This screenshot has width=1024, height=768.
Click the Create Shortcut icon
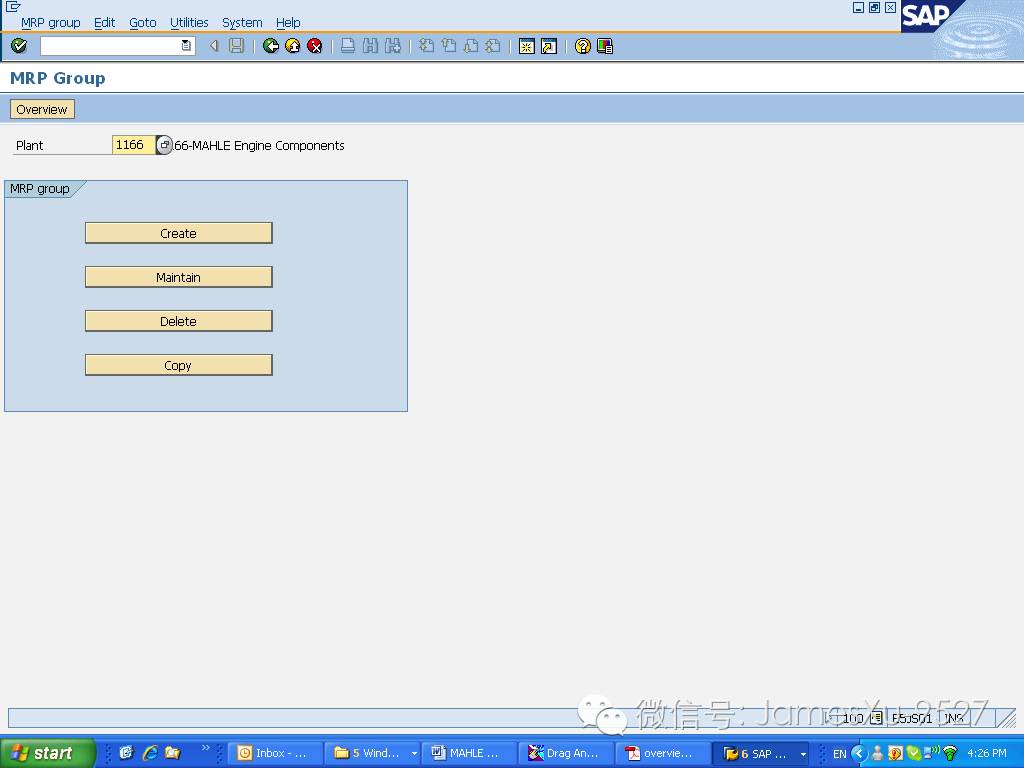[549, 46]
